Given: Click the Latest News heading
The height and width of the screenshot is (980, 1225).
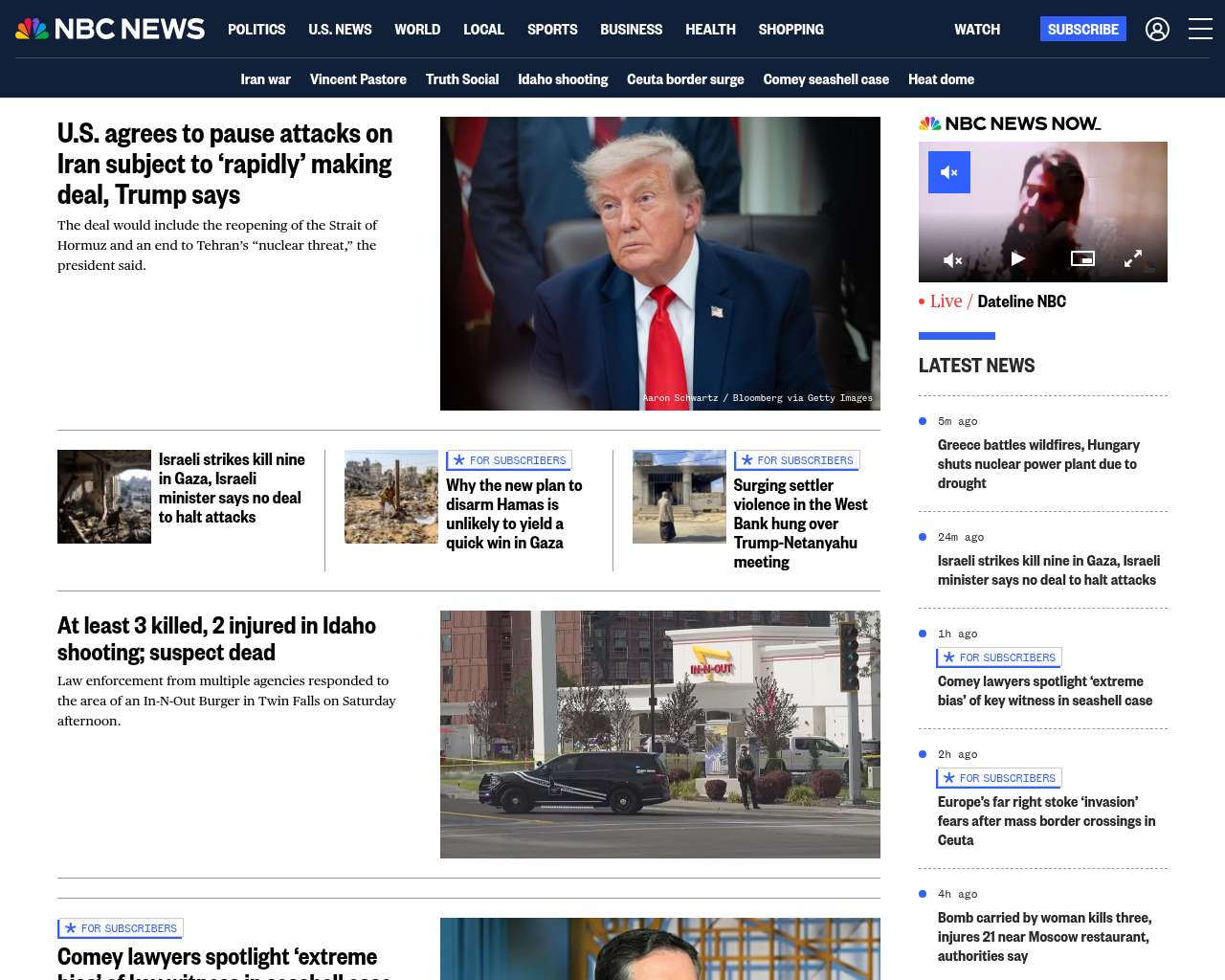Looking at the screenshot, I should click(x=976, y=366).
